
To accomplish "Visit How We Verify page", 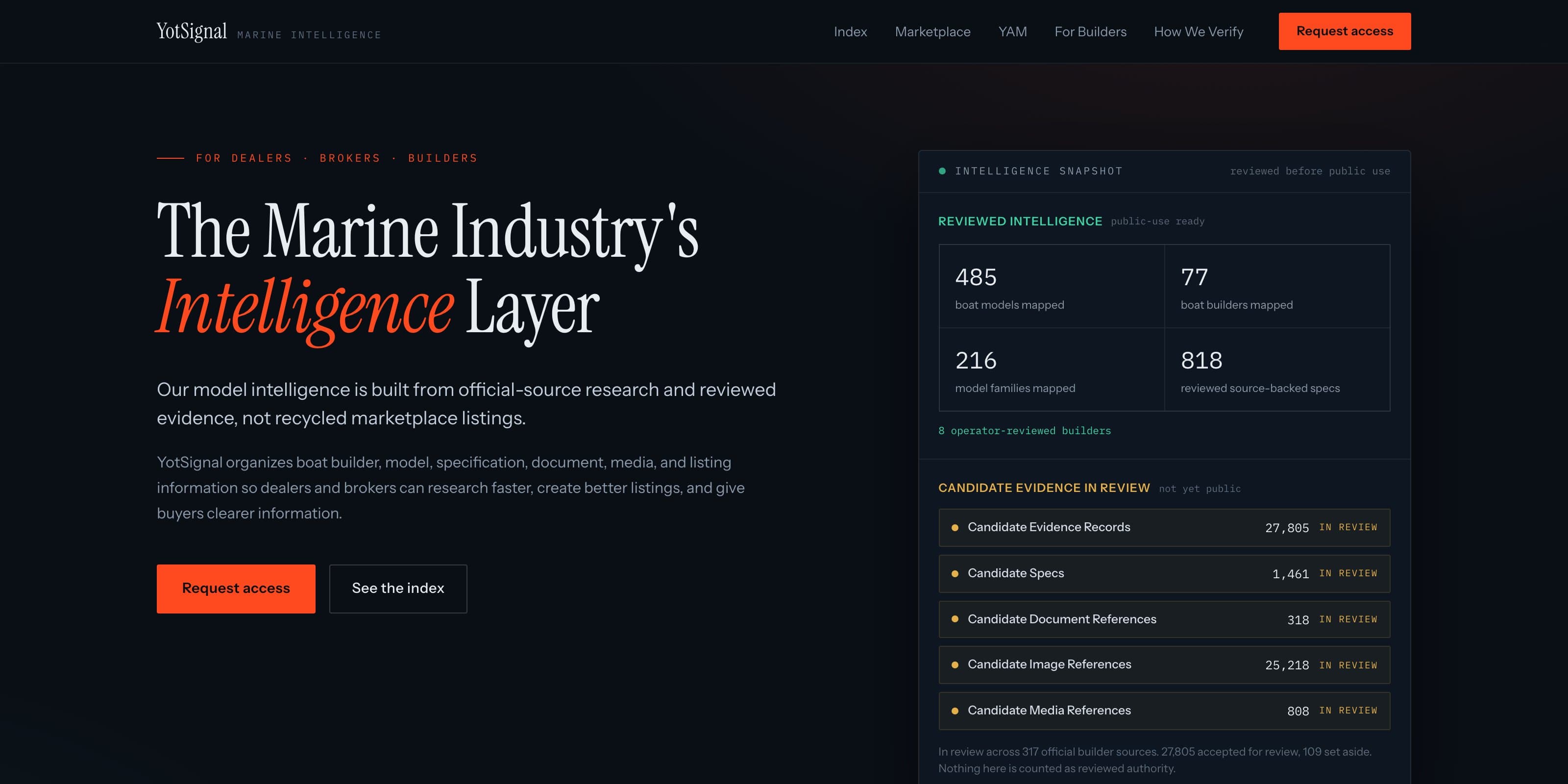I will (1199, 32).
